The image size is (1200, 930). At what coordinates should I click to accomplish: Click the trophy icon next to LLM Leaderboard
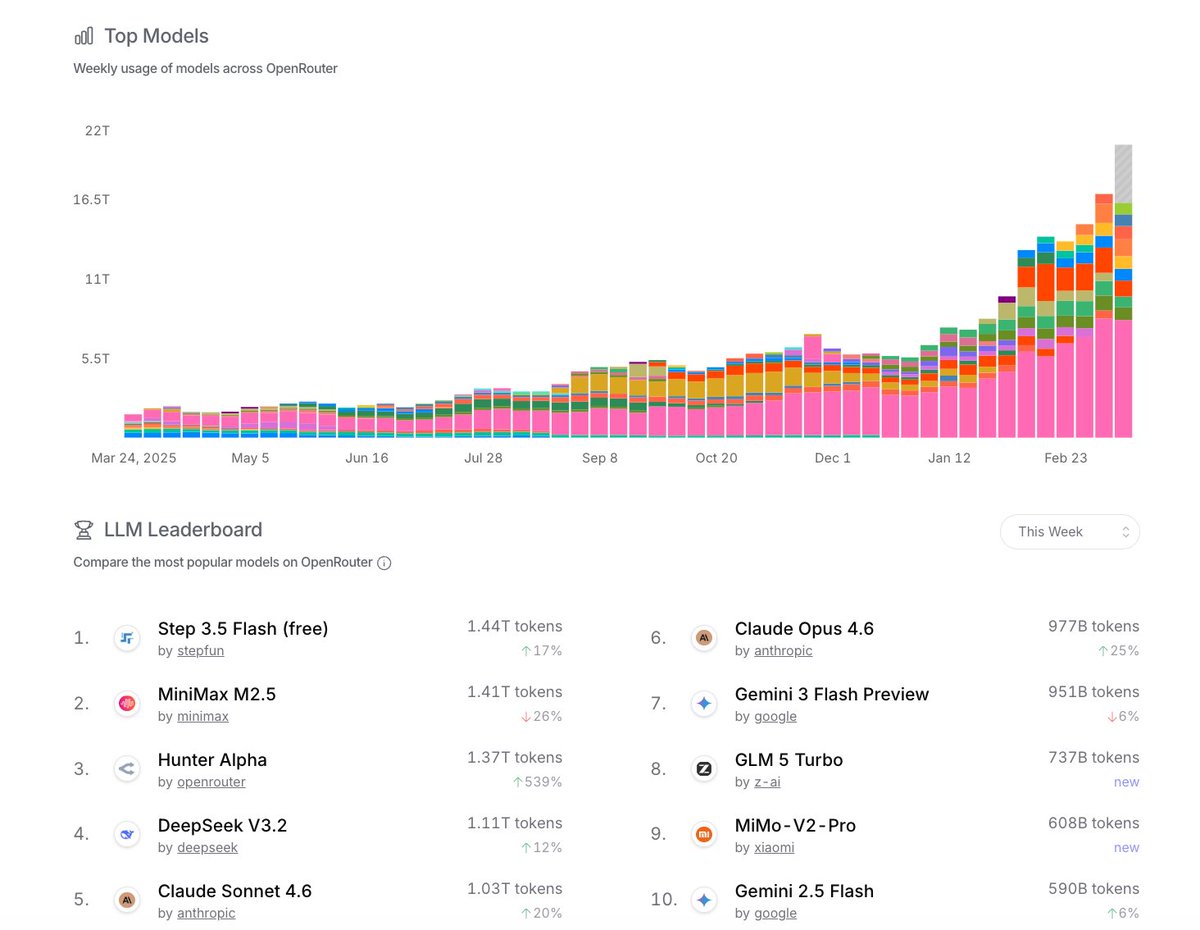click(x=84, y=530)
